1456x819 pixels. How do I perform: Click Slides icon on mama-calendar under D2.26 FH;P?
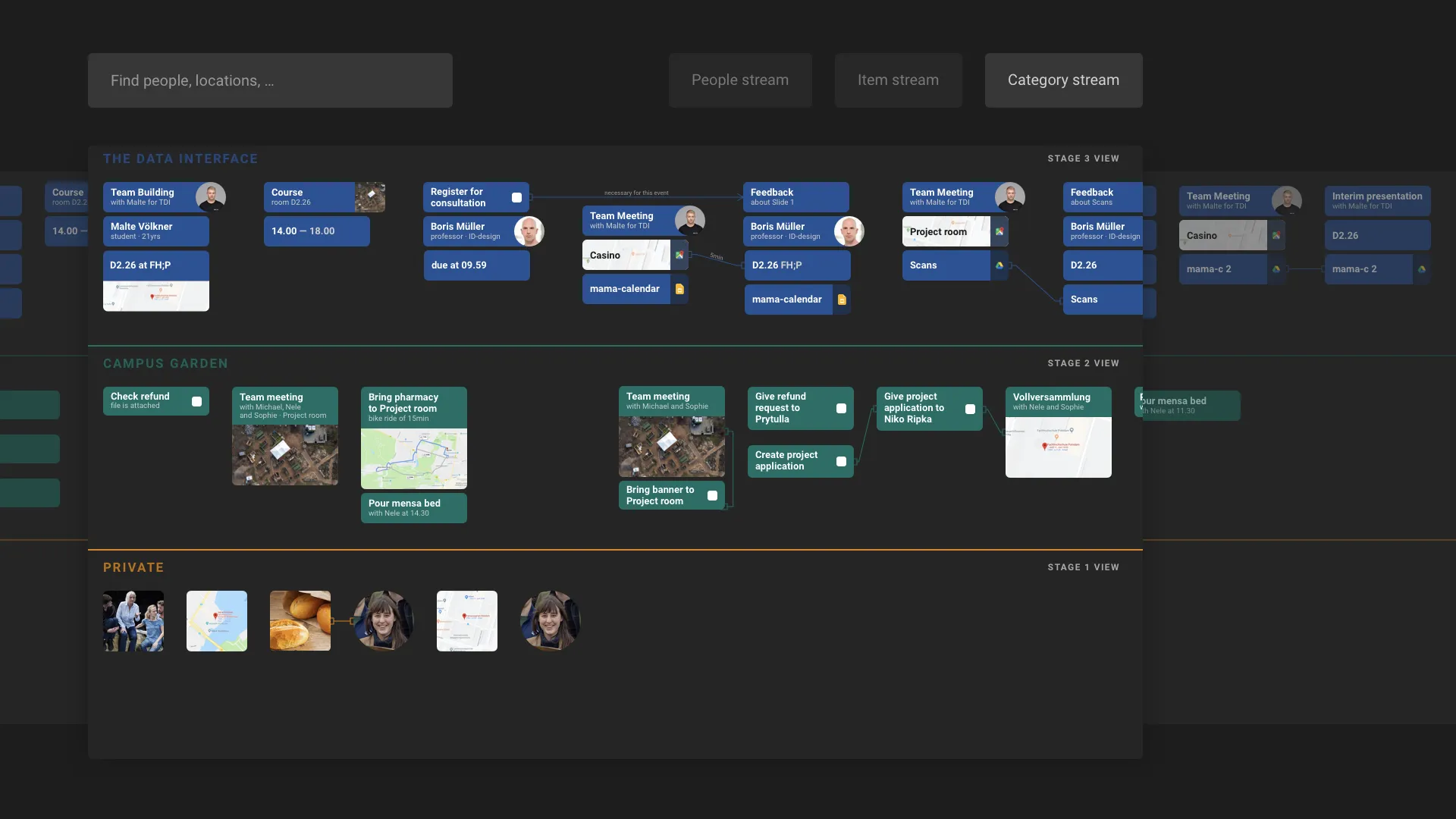pyautogui.click(x=842, y=300)
